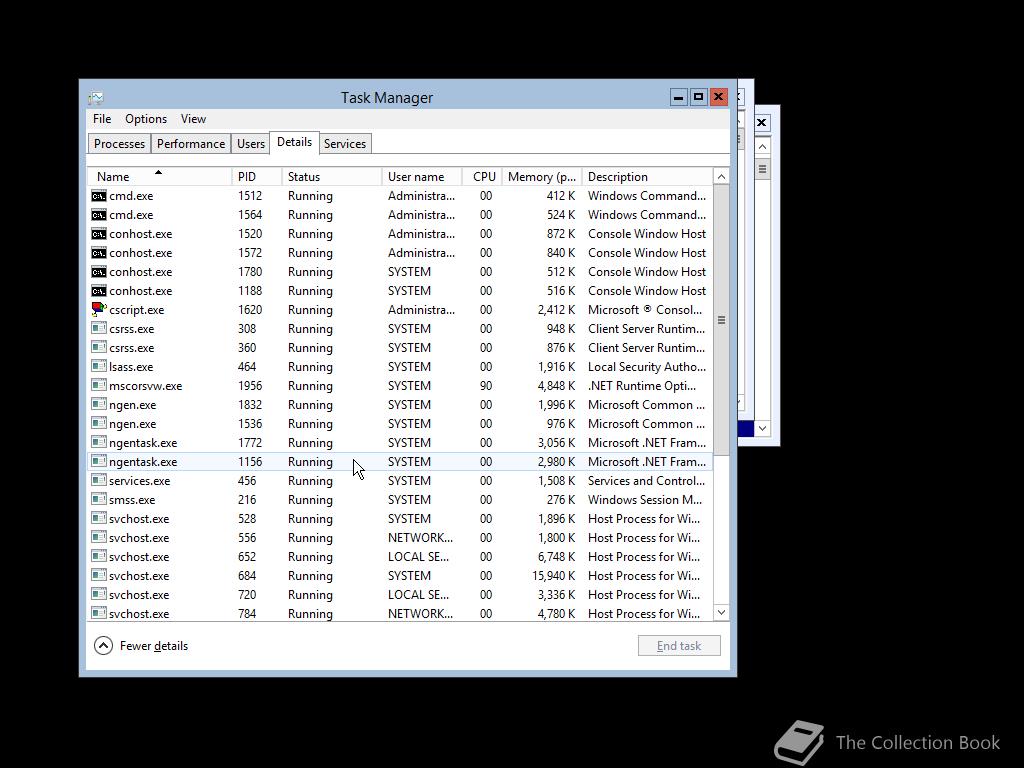Viewport: 1024px width, 768px height.
Task: Switch to the Services tab
Action: [345, 144]
